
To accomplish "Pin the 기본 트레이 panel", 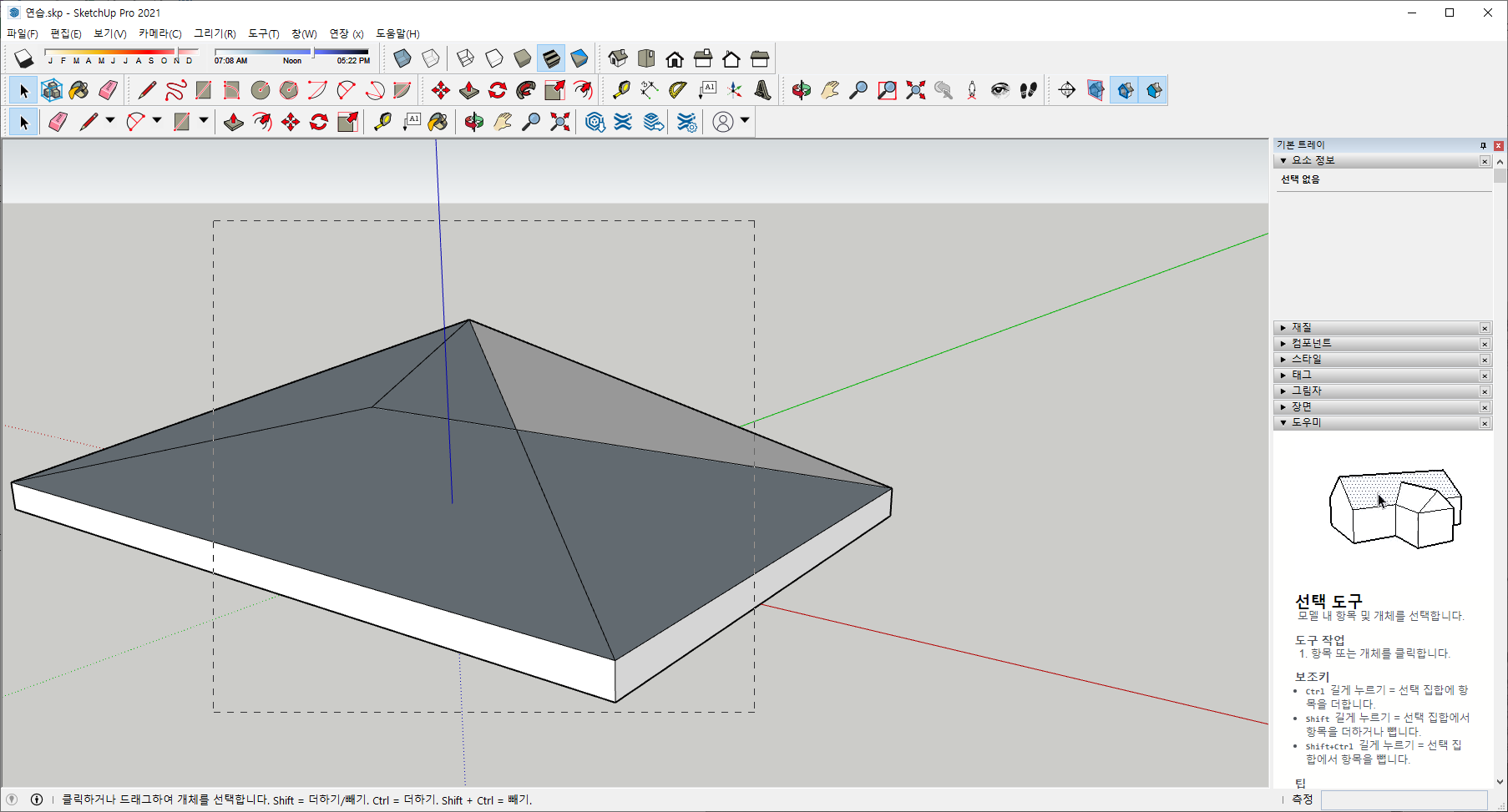I will pyautogui.click(x=1483, y=145).
